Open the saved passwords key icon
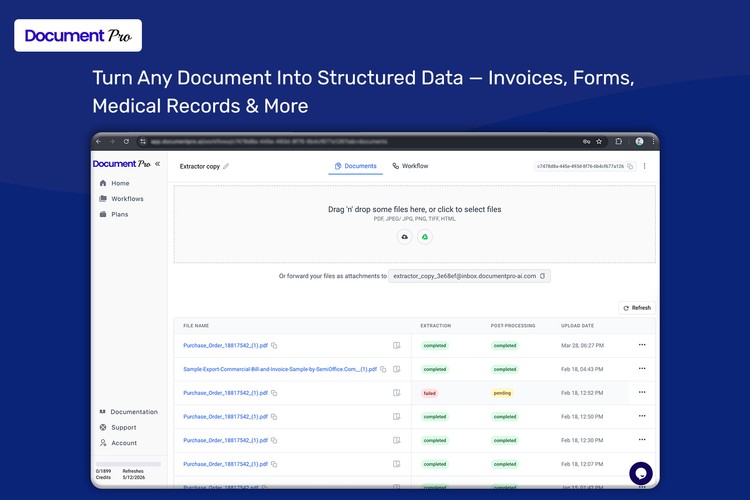Viewport: 750px width, 500px height. 586,142
